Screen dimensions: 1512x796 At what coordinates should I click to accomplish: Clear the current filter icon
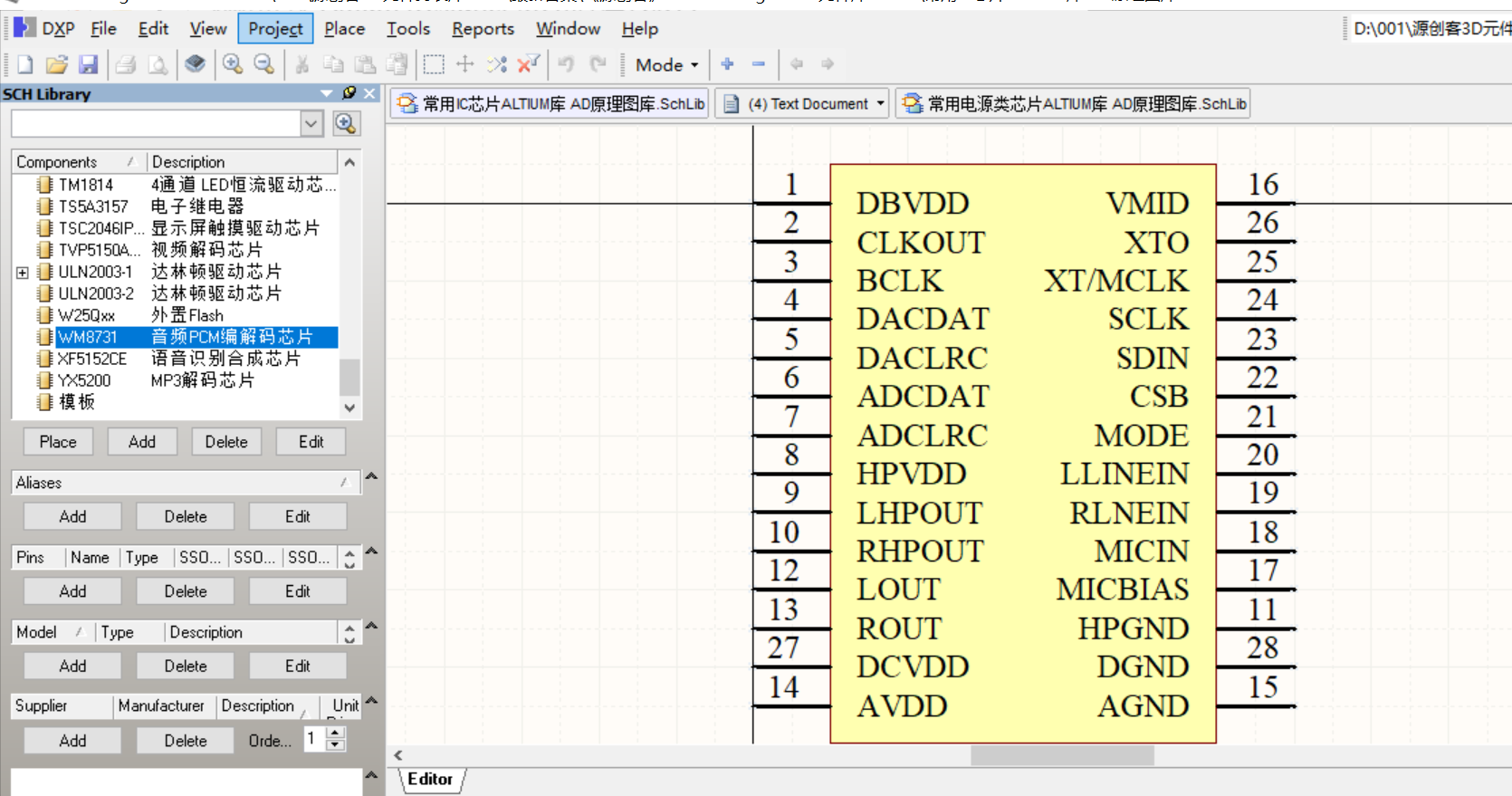(x=528, y=64)
